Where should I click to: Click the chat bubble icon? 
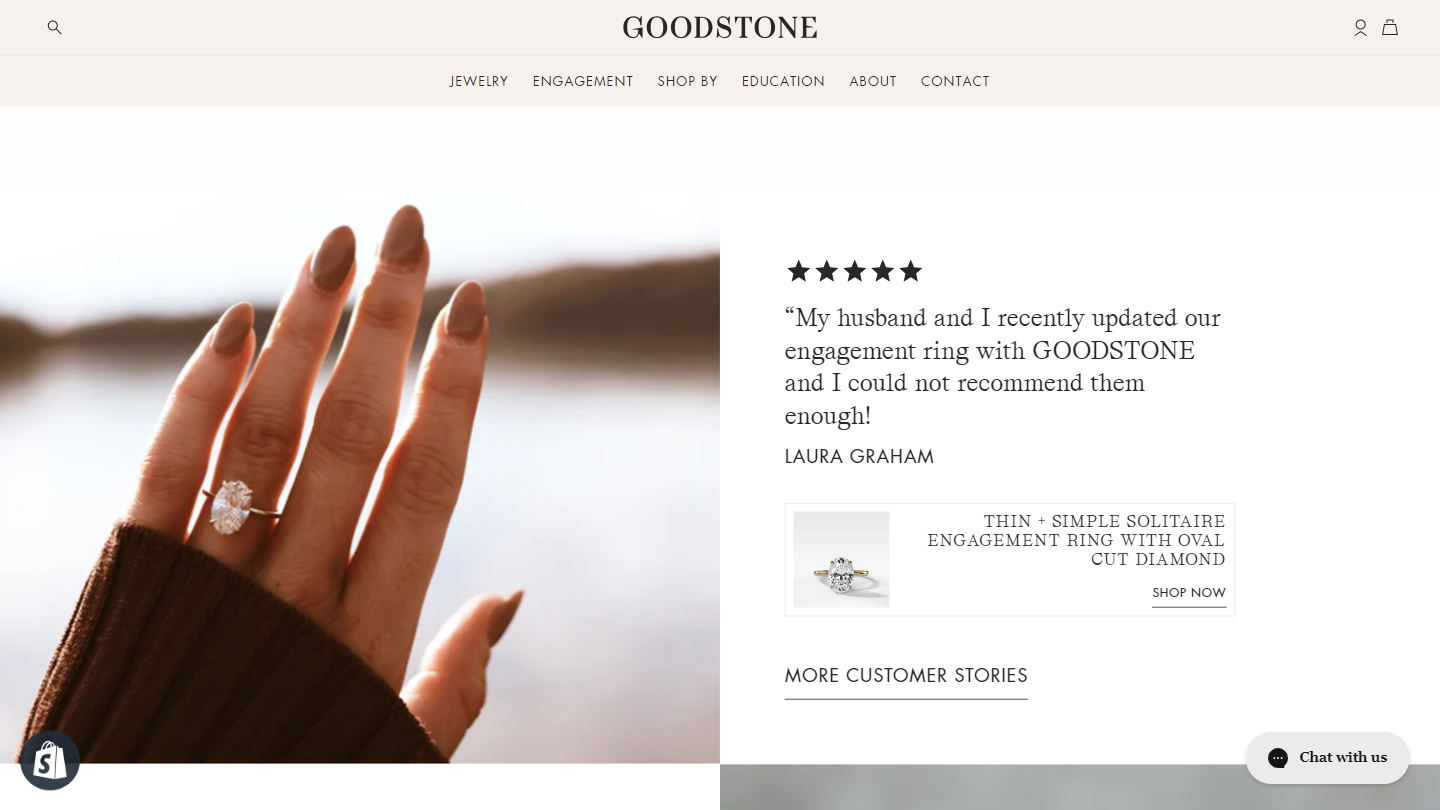tap(1278, 758)
